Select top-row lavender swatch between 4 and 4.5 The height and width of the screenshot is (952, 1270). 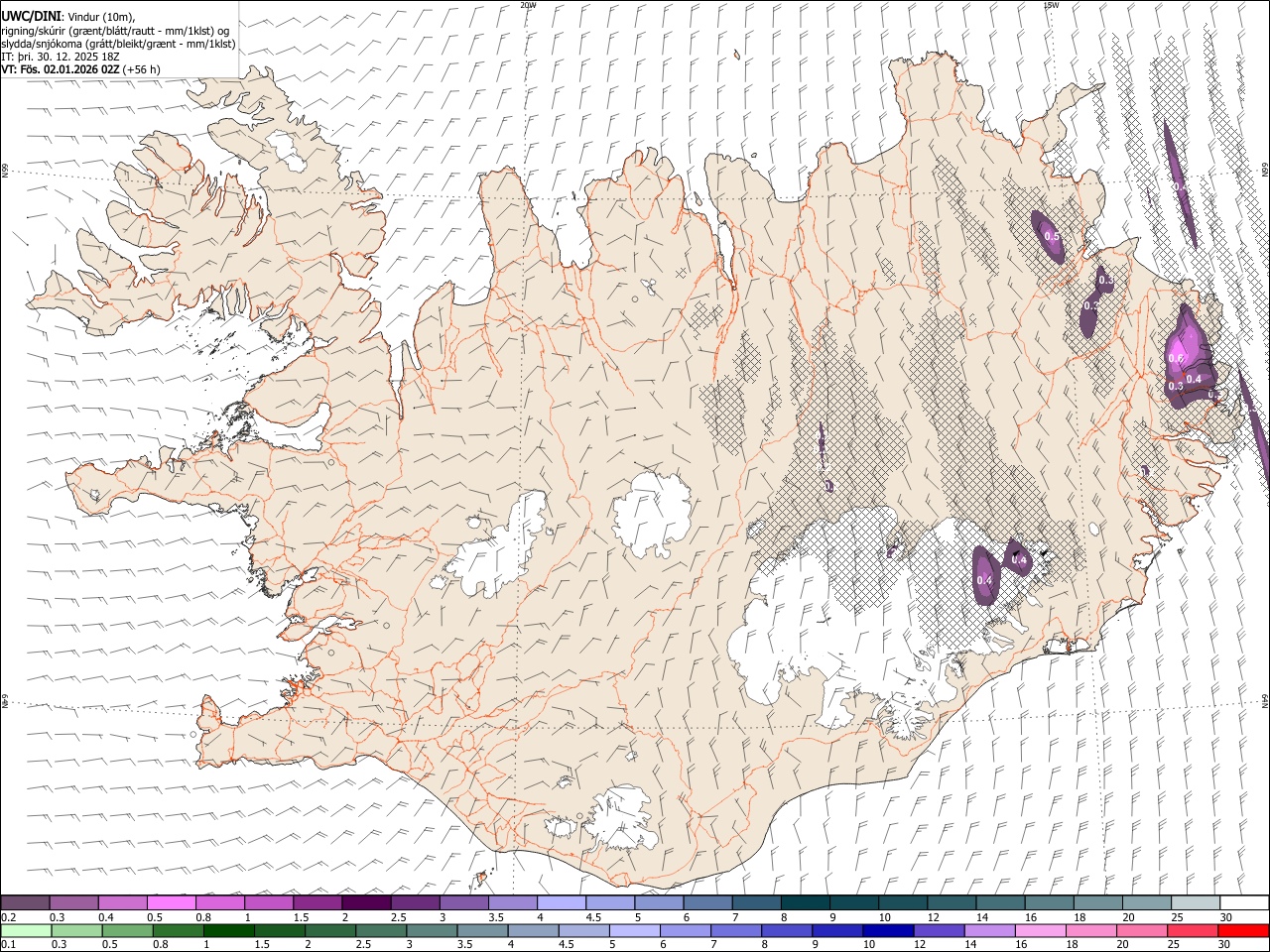click(x=562, y=902)
